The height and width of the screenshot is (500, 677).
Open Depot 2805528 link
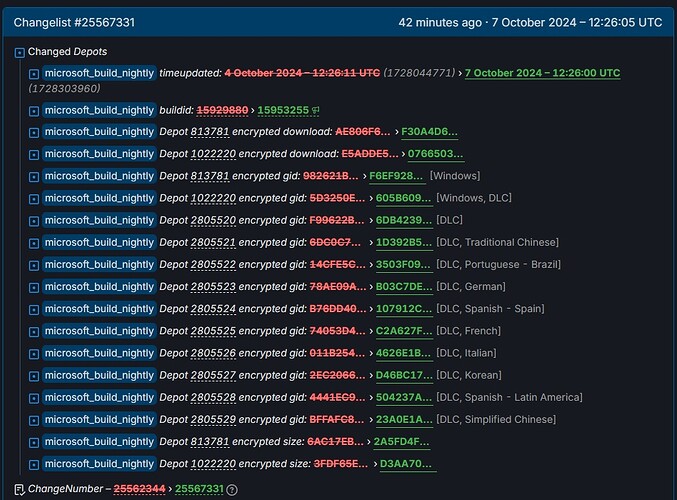213,398
